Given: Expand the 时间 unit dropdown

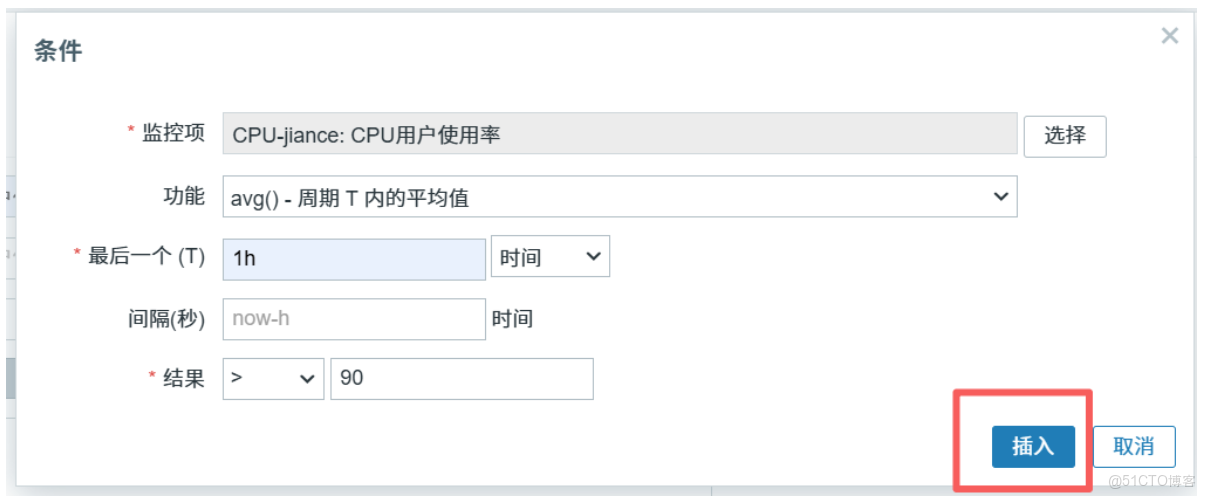Looking at the screenshot, I should (x=551, y=258).
